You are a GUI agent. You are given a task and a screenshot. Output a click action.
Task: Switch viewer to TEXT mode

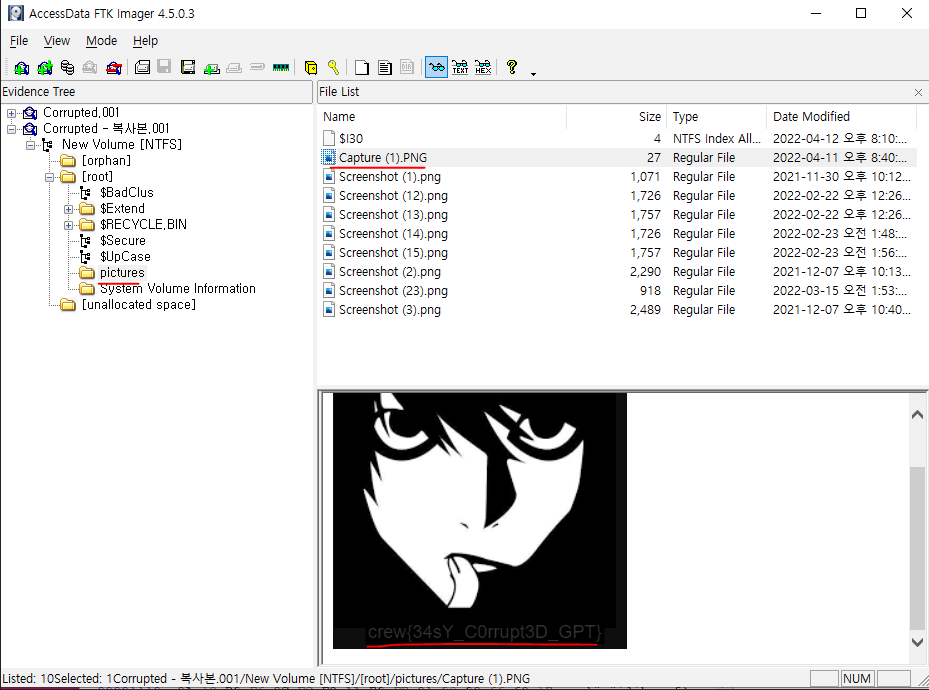click(x=460, y=68)
